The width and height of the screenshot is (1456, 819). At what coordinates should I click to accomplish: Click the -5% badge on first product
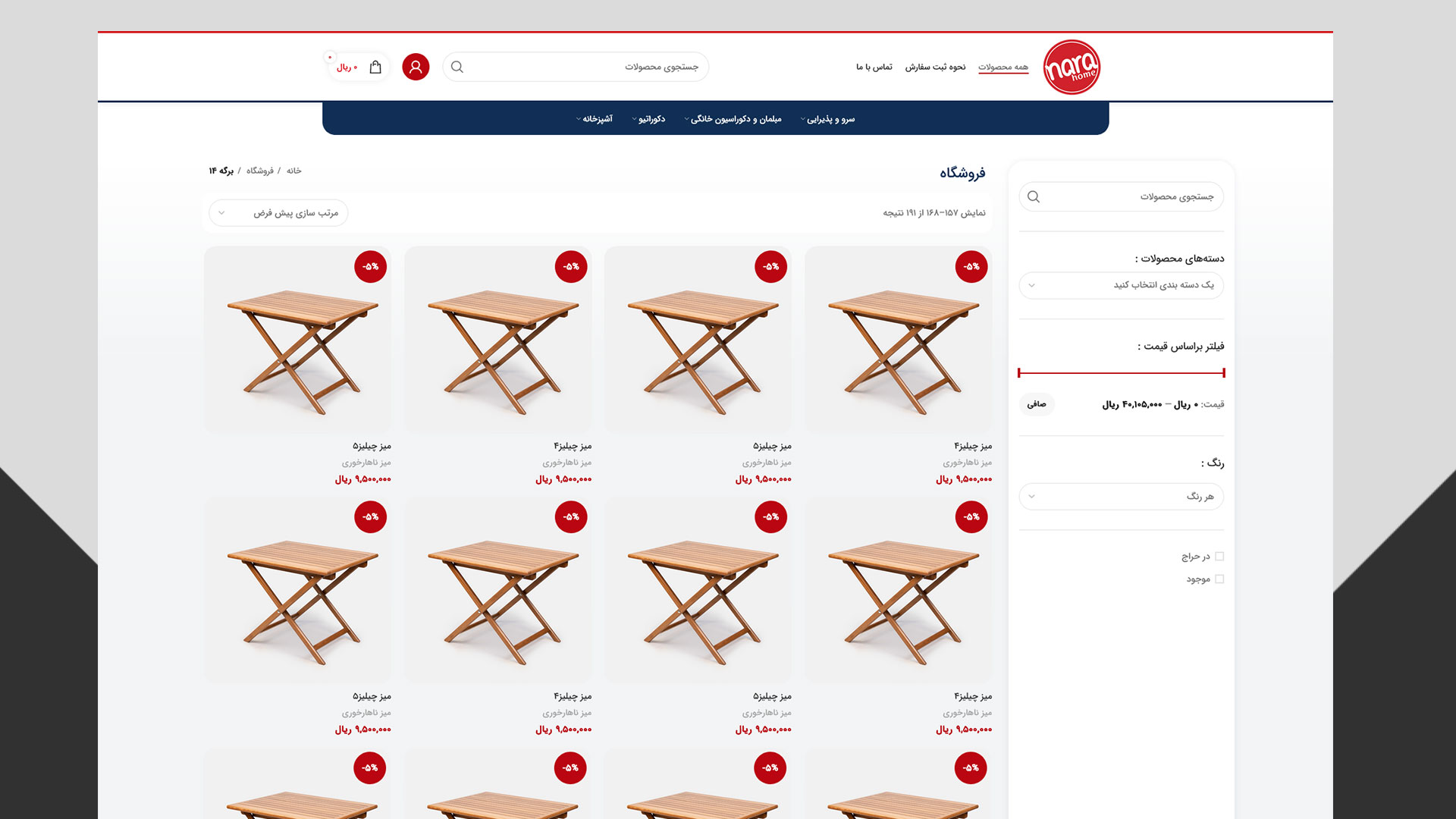tap(971, 267)
